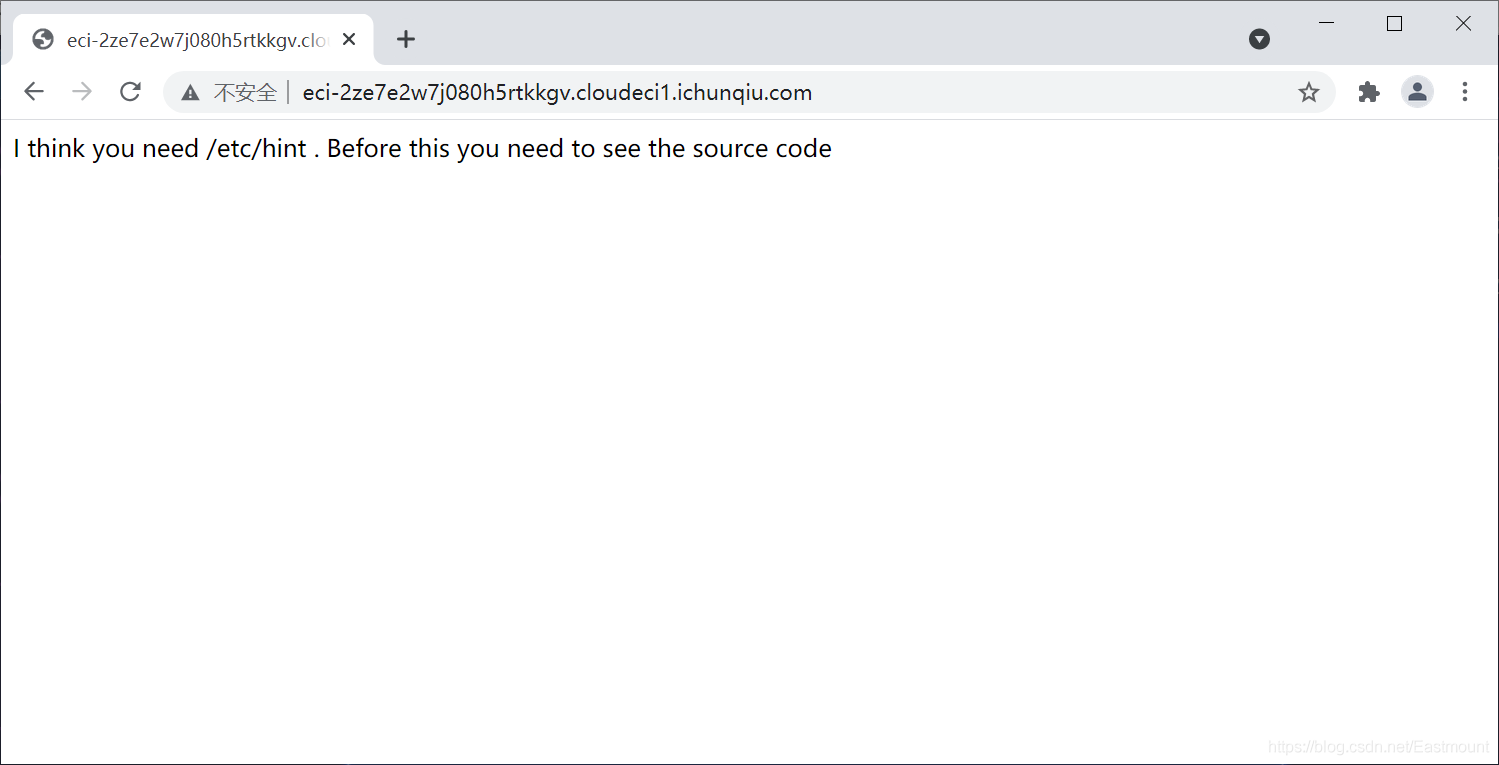1499x765 pixels.
Task: Bookmark this page with the star icon
Action: (1308, 93)
